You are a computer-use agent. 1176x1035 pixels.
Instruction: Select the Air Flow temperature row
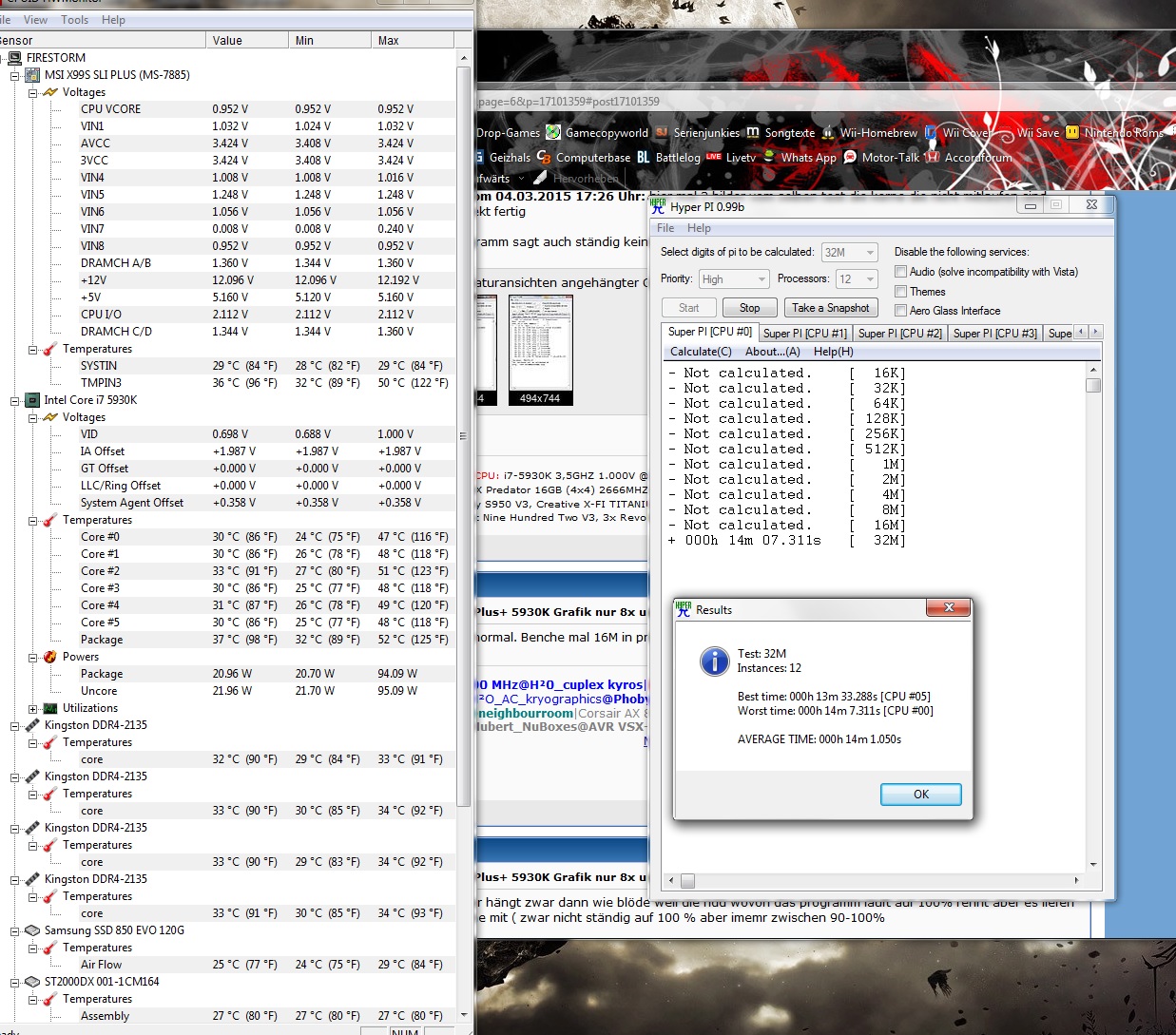coord(228,965)
